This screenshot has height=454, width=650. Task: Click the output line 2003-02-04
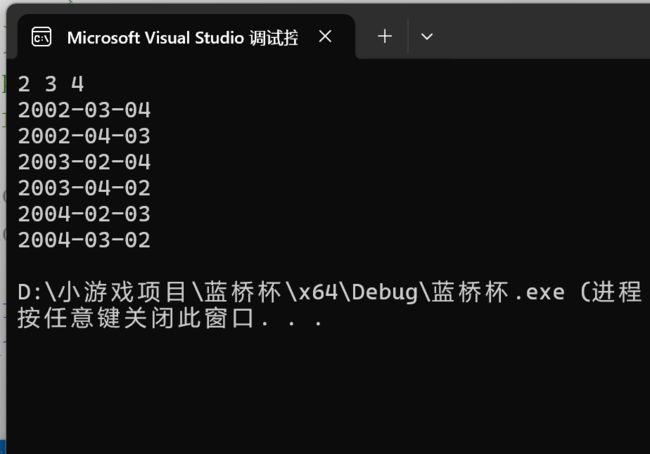click(x=84, y=162)
